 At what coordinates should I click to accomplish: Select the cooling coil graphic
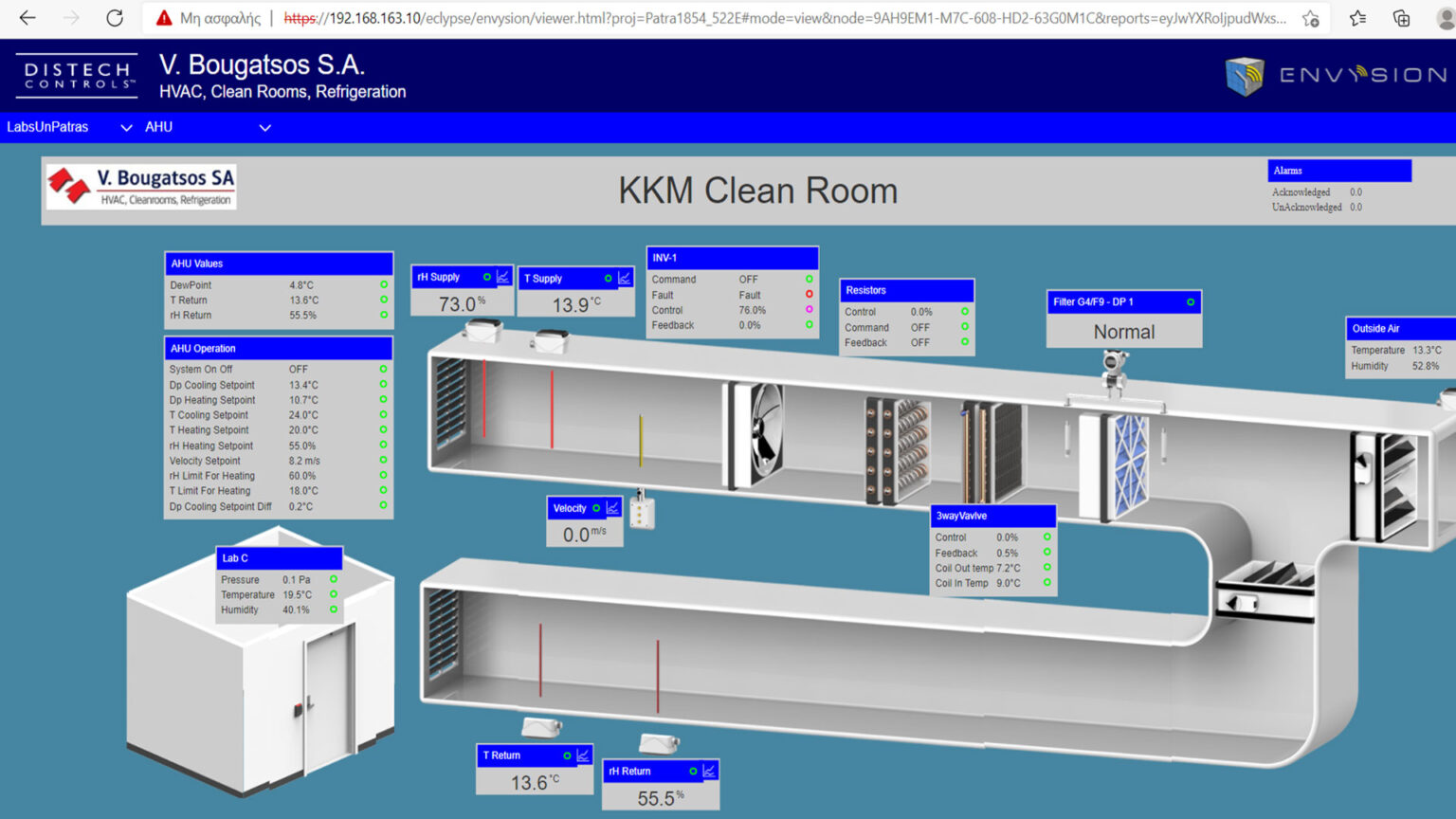(x=992, y=450)
